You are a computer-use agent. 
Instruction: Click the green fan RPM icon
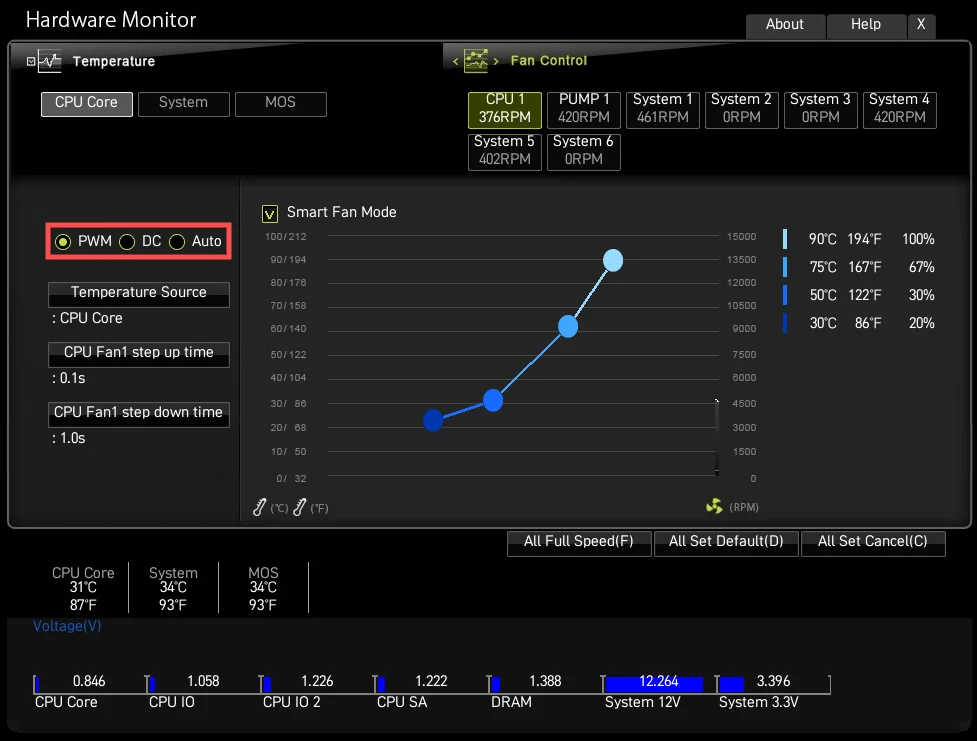(x=713, y=507)
